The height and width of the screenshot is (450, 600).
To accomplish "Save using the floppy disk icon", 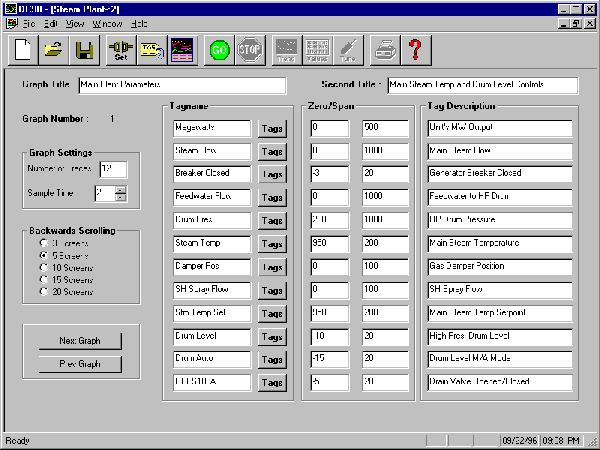I will (86, 47).
